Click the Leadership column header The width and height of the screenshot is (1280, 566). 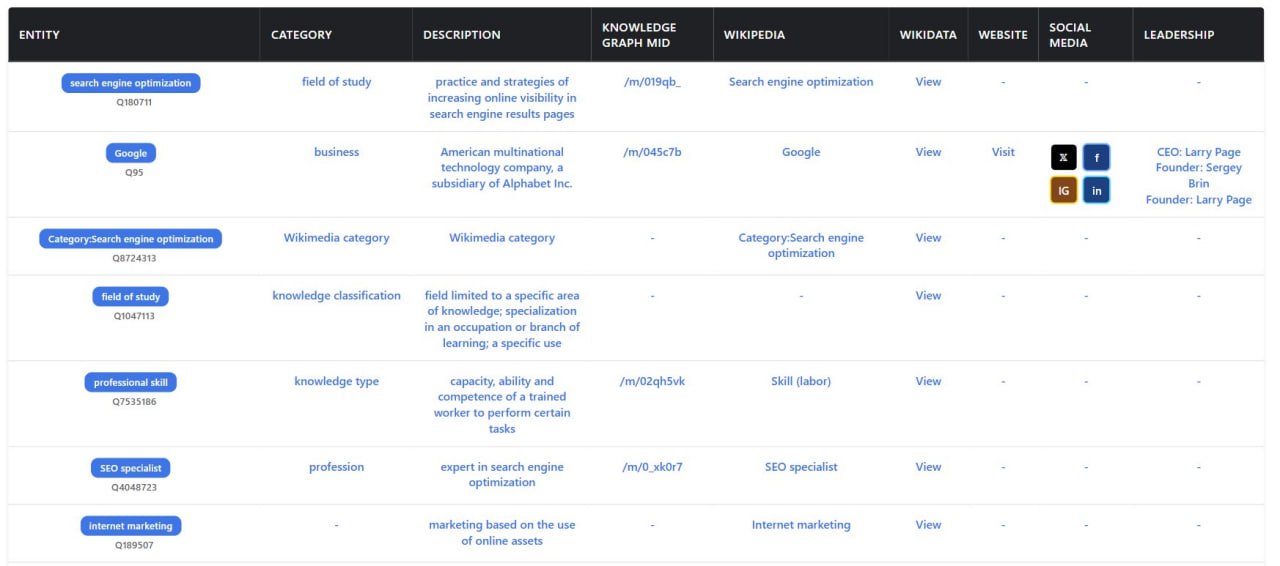coord(1179,35)
